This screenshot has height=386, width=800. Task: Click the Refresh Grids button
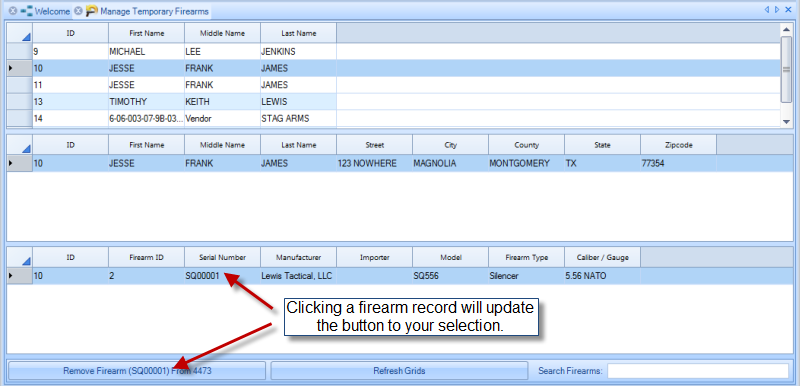399,371
